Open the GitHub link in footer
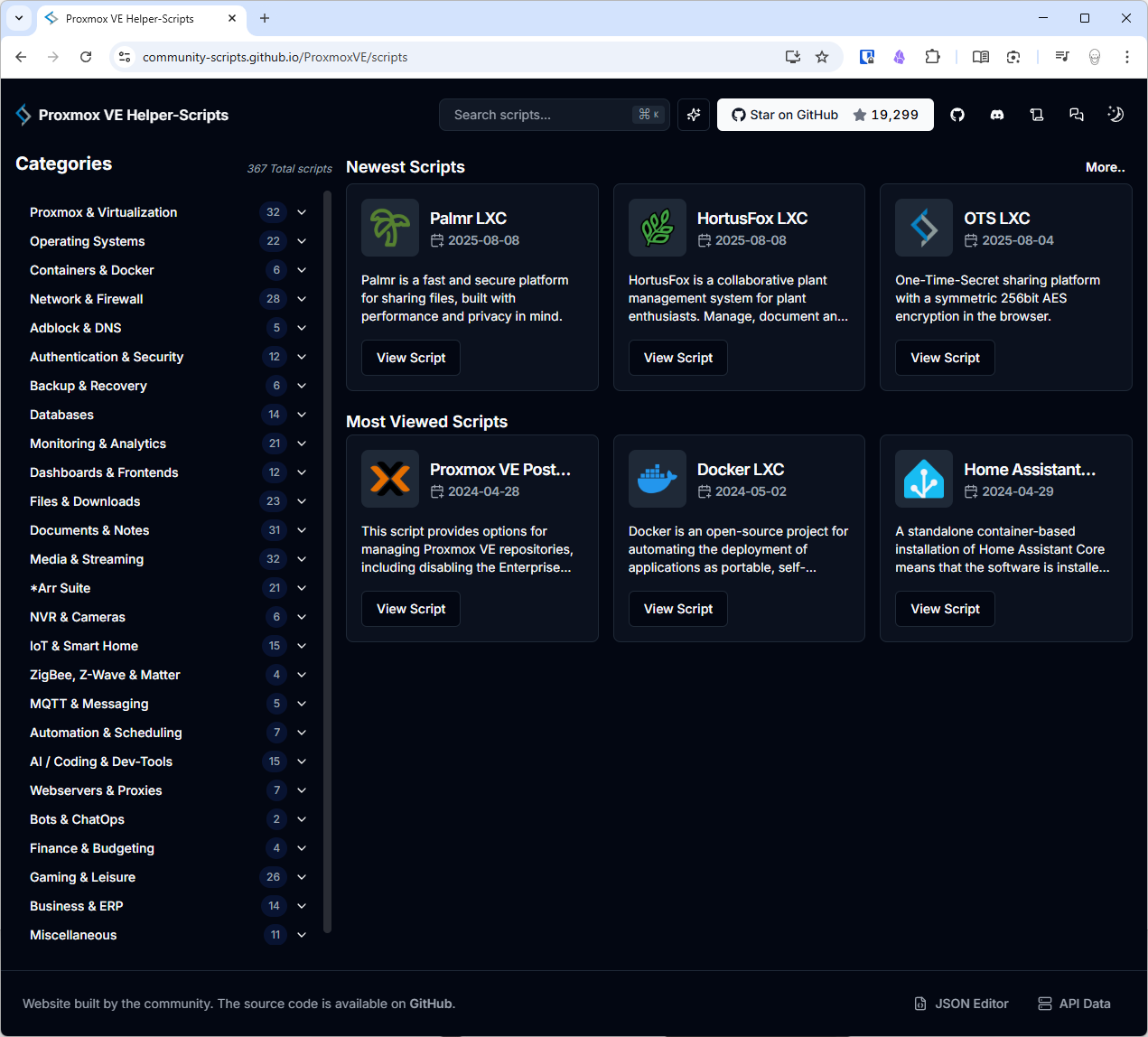This screenshot has width=1148, height=1037. click(x=431, y=1004)
